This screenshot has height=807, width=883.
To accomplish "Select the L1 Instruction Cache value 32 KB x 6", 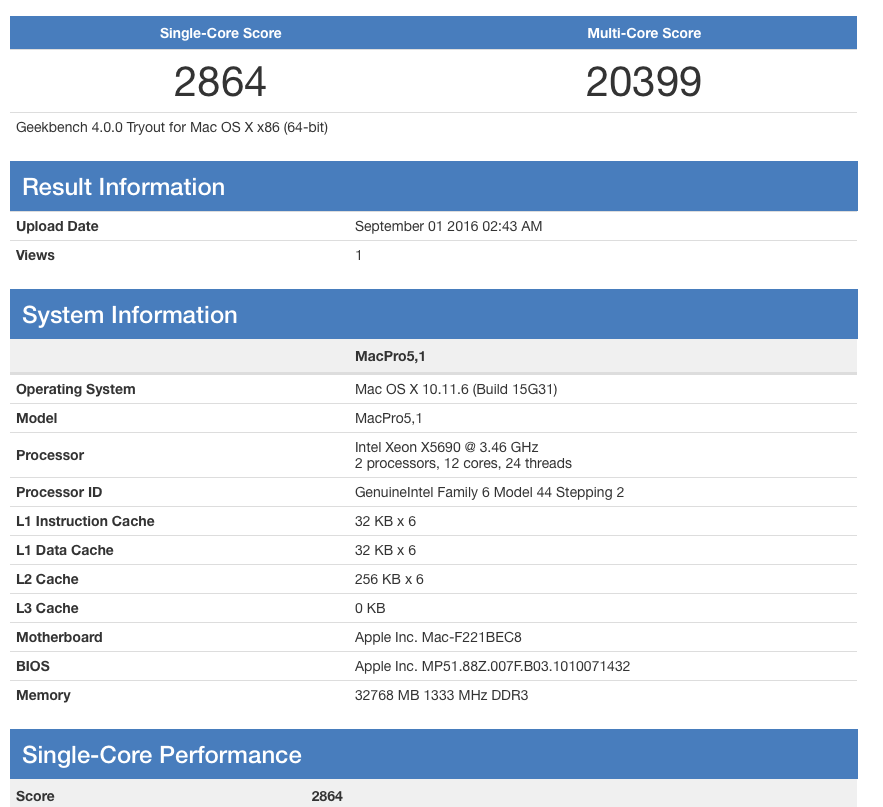I will click(385, 521).
